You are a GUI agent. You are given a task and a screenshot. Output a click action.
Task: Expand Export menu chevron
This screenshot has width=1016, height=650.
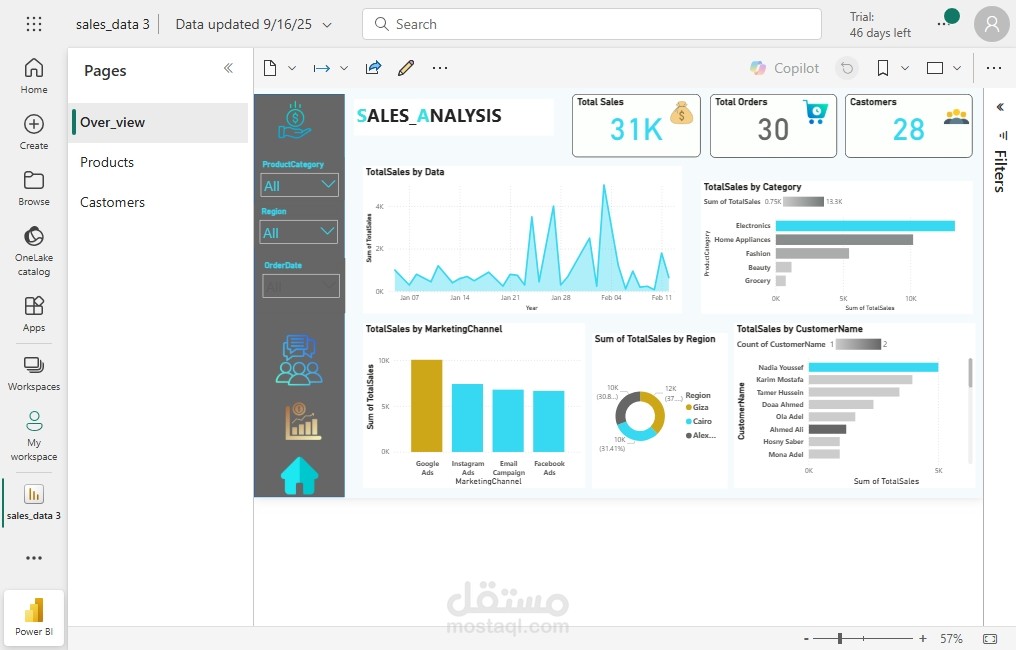[344, 68]
